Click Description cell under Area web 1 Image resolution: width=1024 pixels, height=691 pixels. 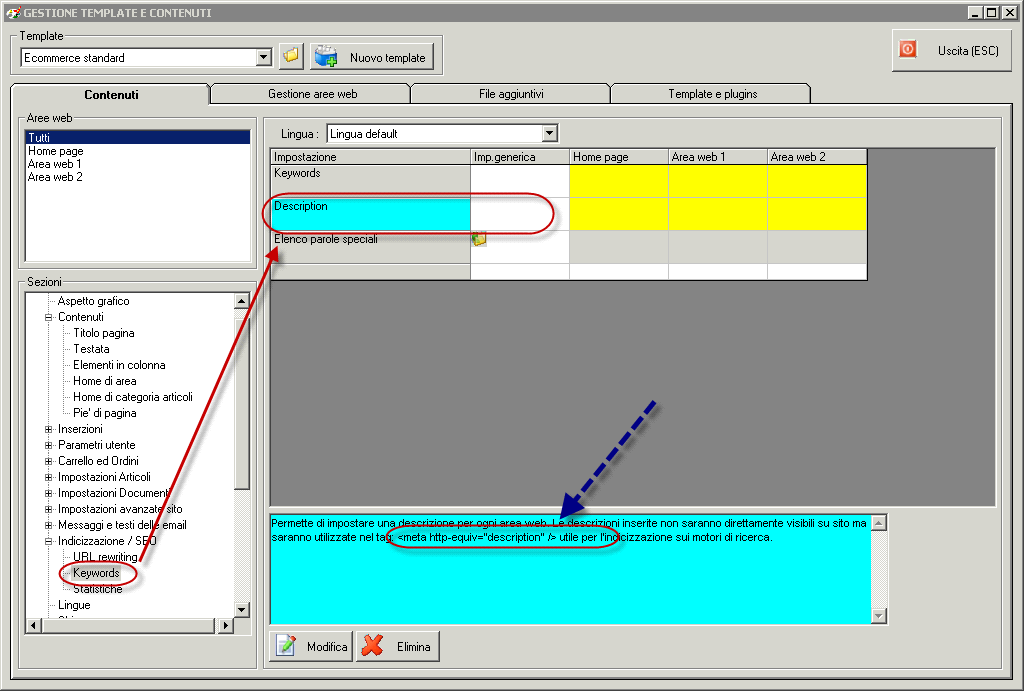(x=718, y=214)
